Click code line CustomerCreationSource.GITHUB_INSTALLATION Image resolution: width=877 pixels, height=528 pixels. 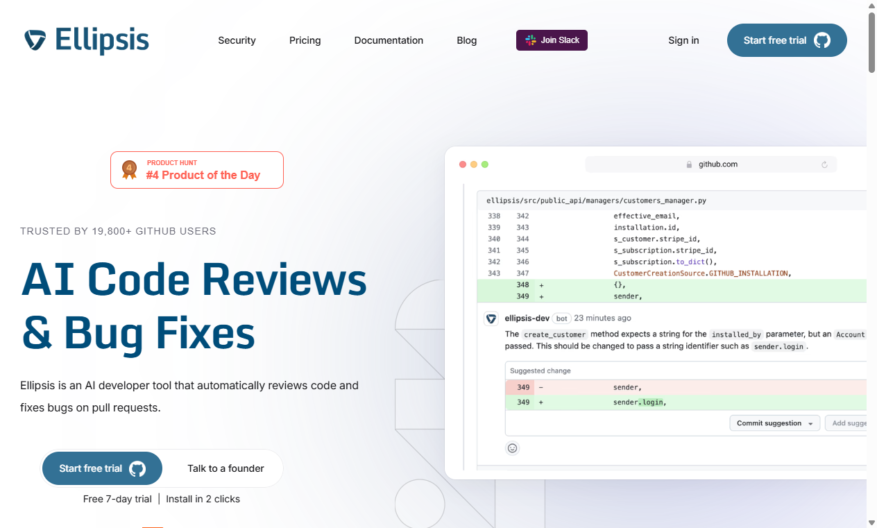point(702,274)
